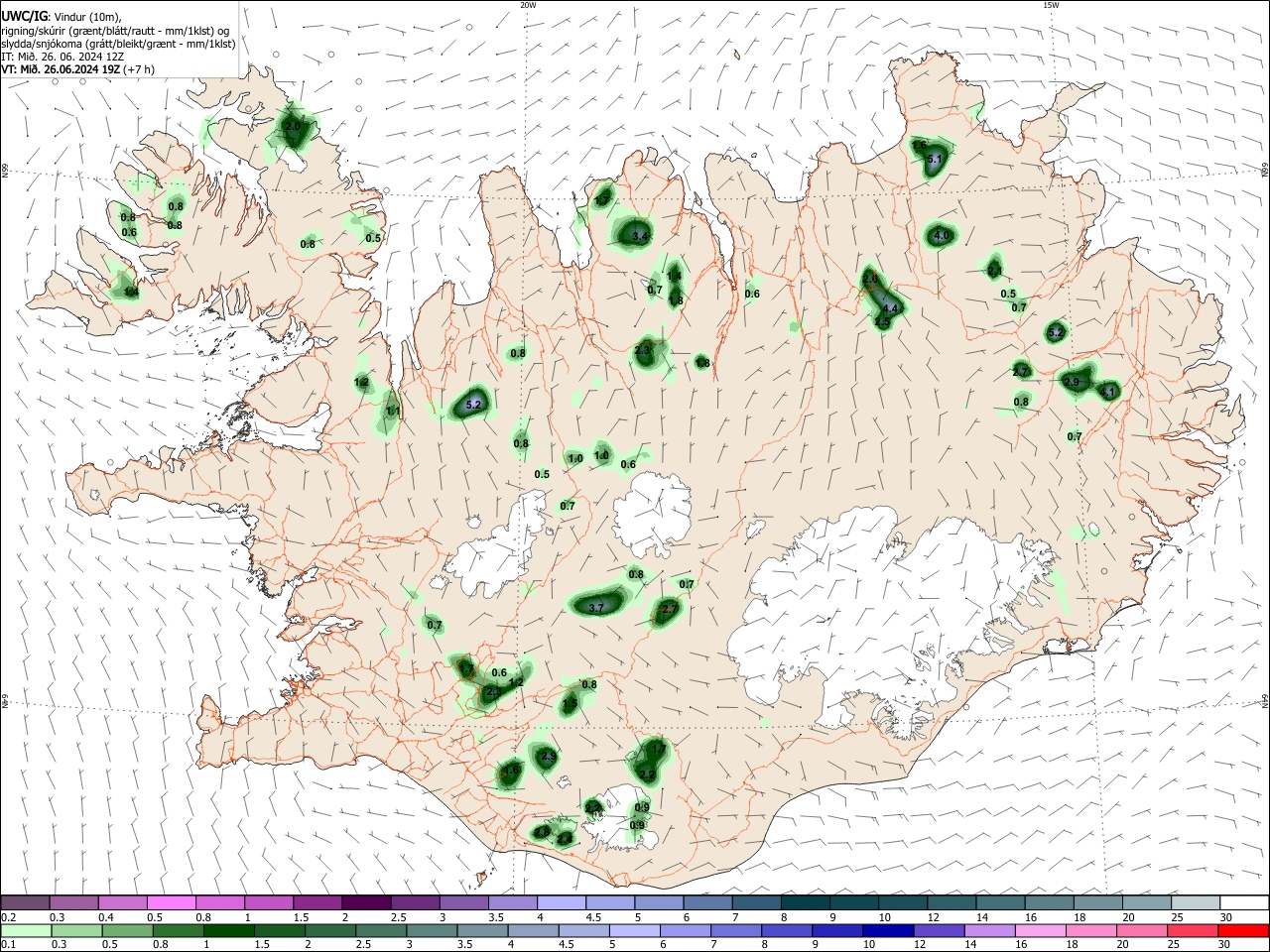This screenshot has width=1270, height=952.
Task: Click the 'IT: Mið. 26. 06. 2024 12Z' line
Action: click(x=63, y=57)
